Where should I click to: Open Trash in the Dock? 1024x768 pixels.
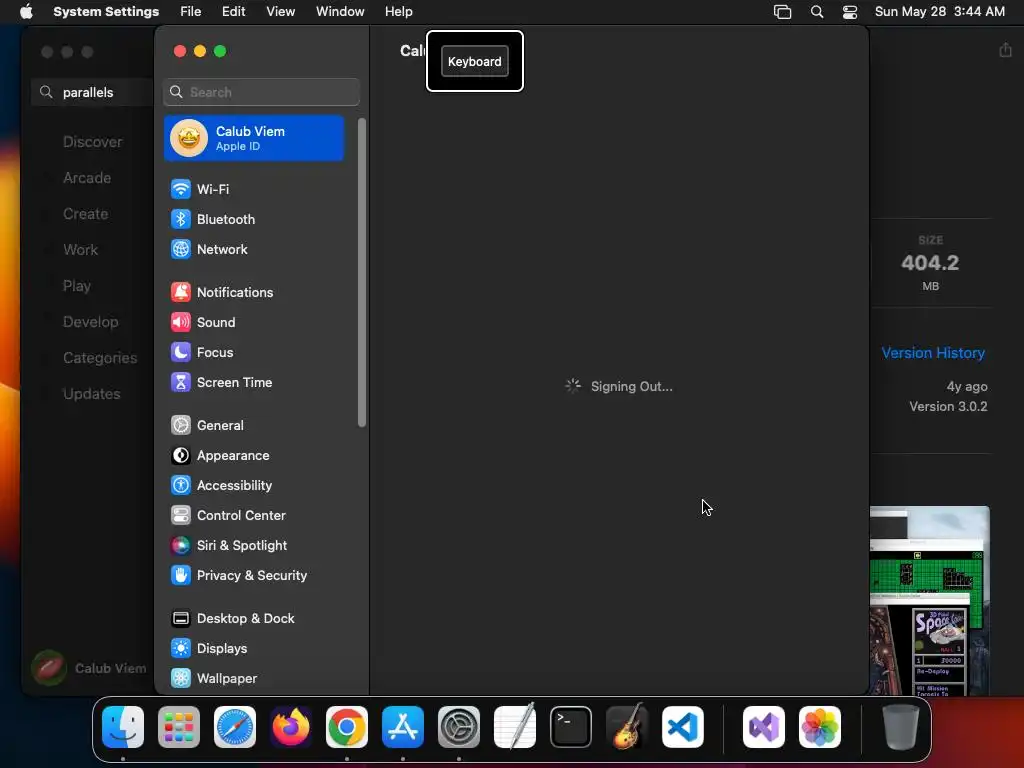(x=901, y=727)
